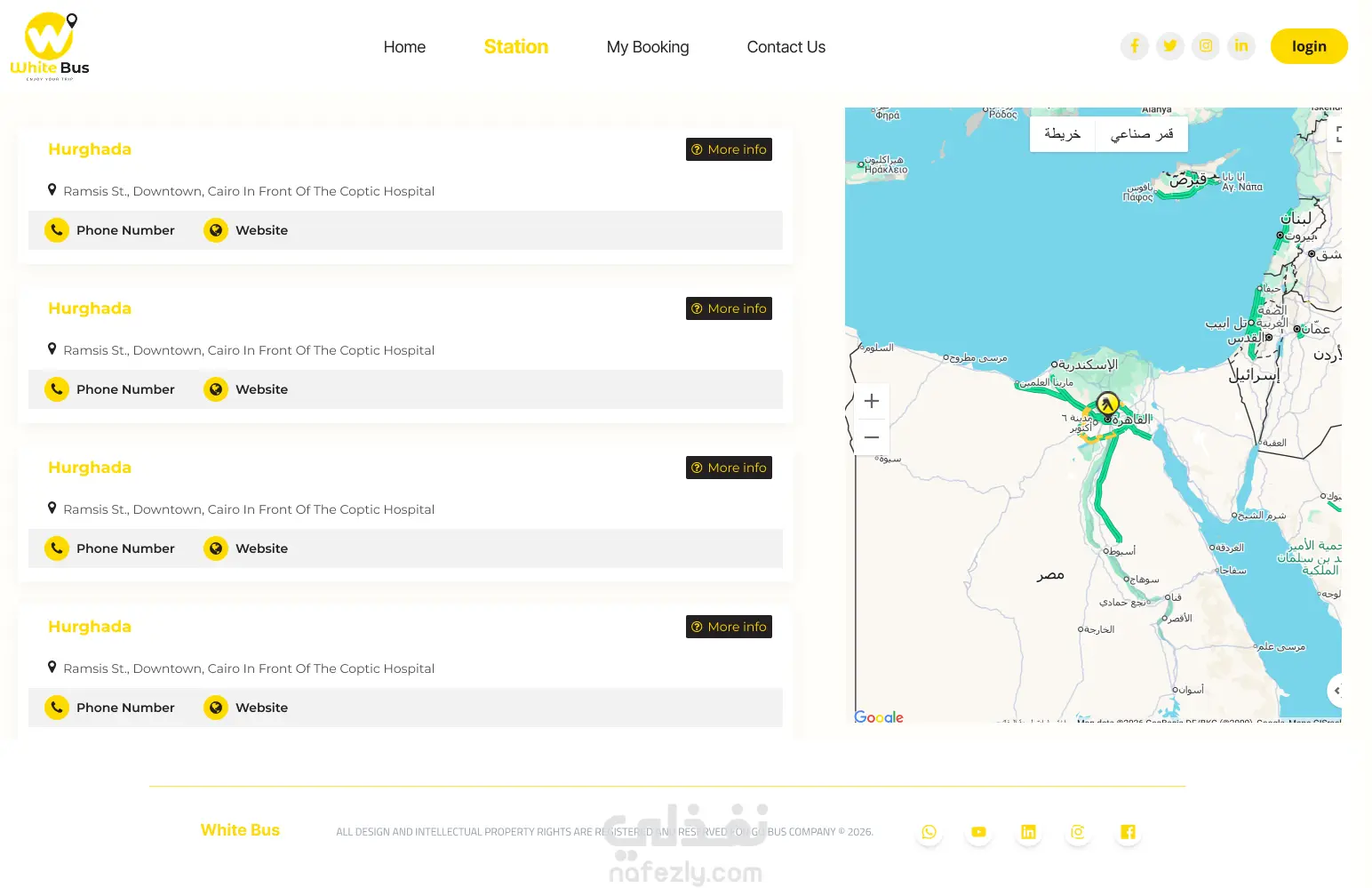Open the LinkedIn icon in the header
Image resolution: width=1372 pixels, height=888 pixels.
pos(1241,46)
